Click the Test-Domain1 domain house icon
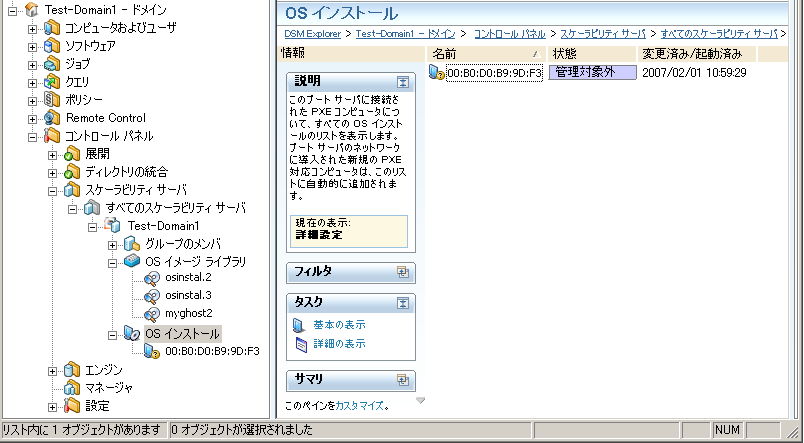804x443 pixels. point(31,9)
